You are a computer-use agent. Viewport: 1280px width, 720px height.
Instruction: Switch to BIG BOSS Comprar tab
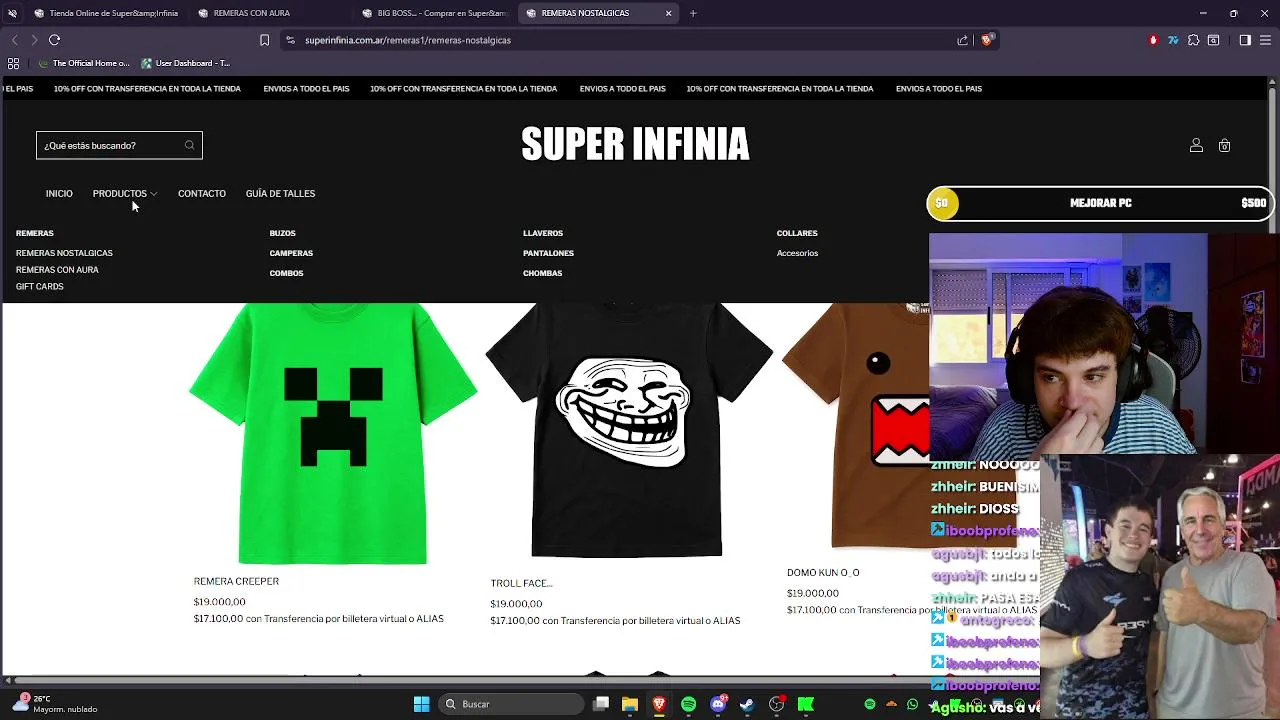pyautogui.click(x=435, y=13)
